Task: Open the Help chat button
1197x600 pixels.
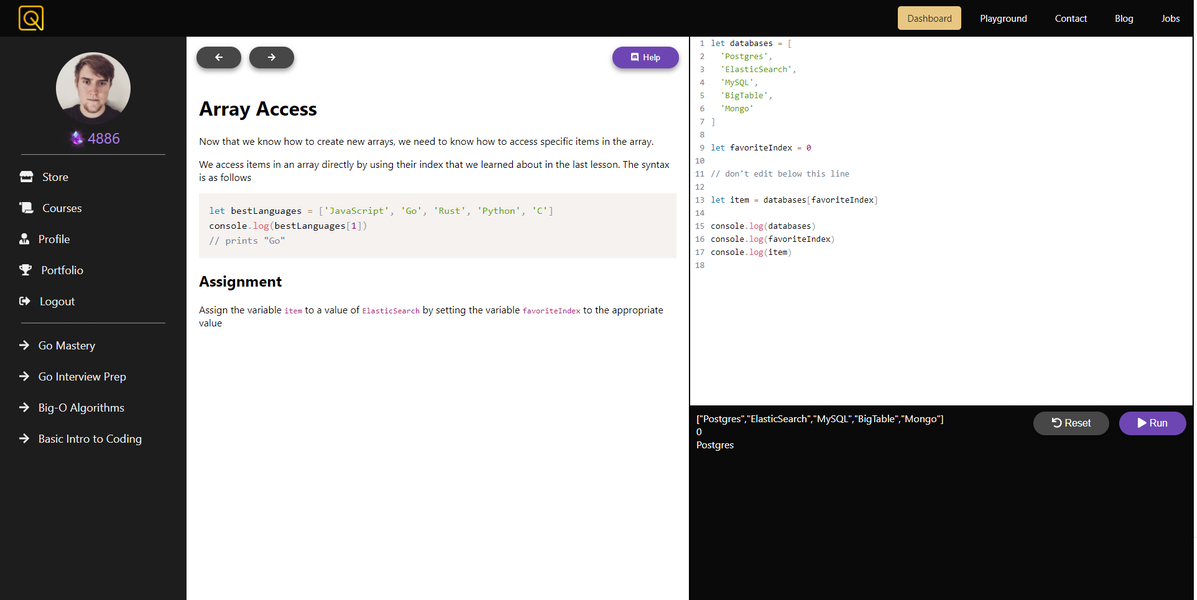Action: coord(645,57)
